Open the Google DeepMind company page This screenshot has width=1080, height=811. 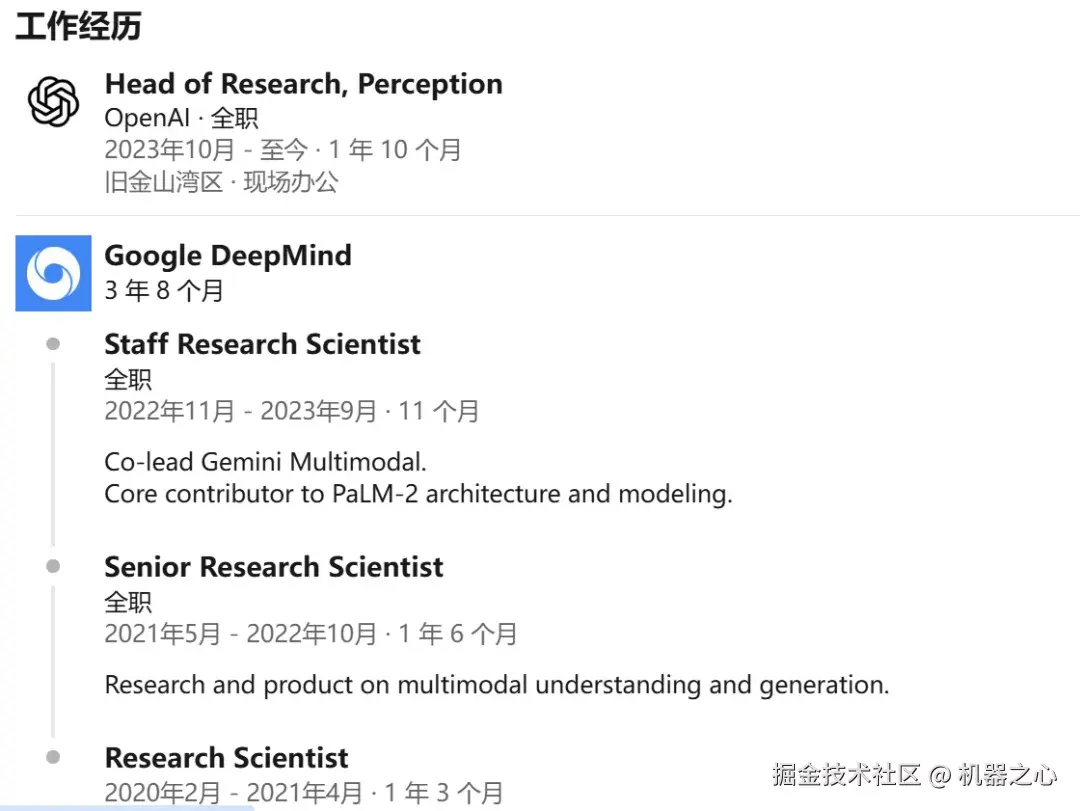coord(228,255)
